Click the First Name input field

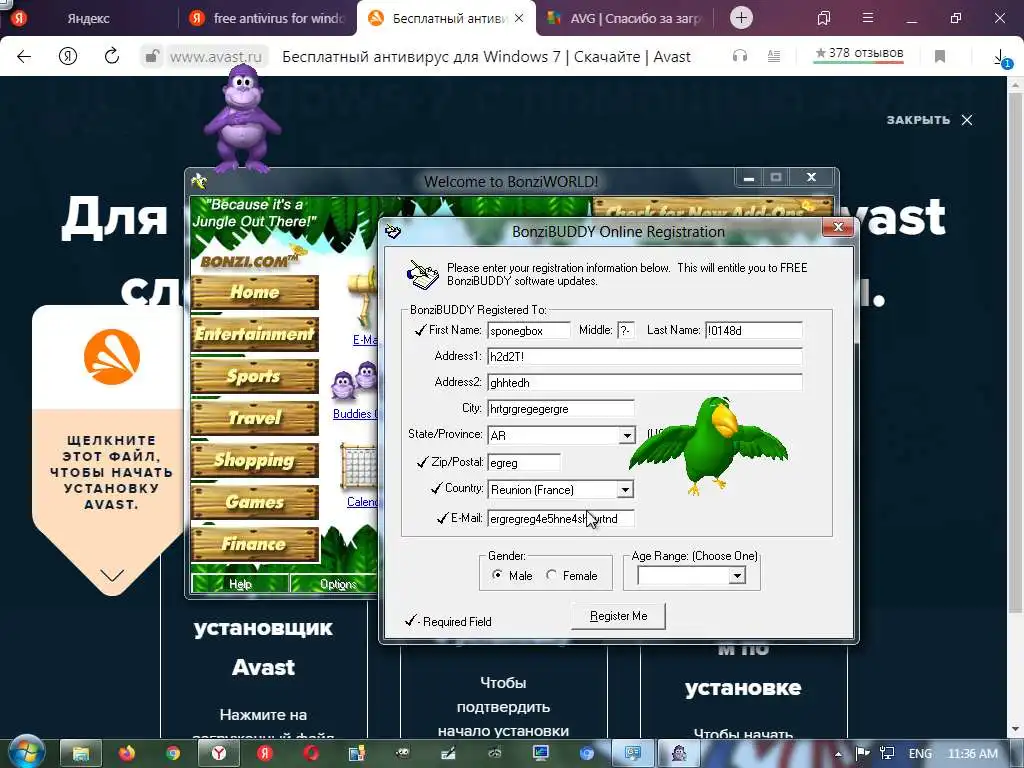(x=529, y=330)
